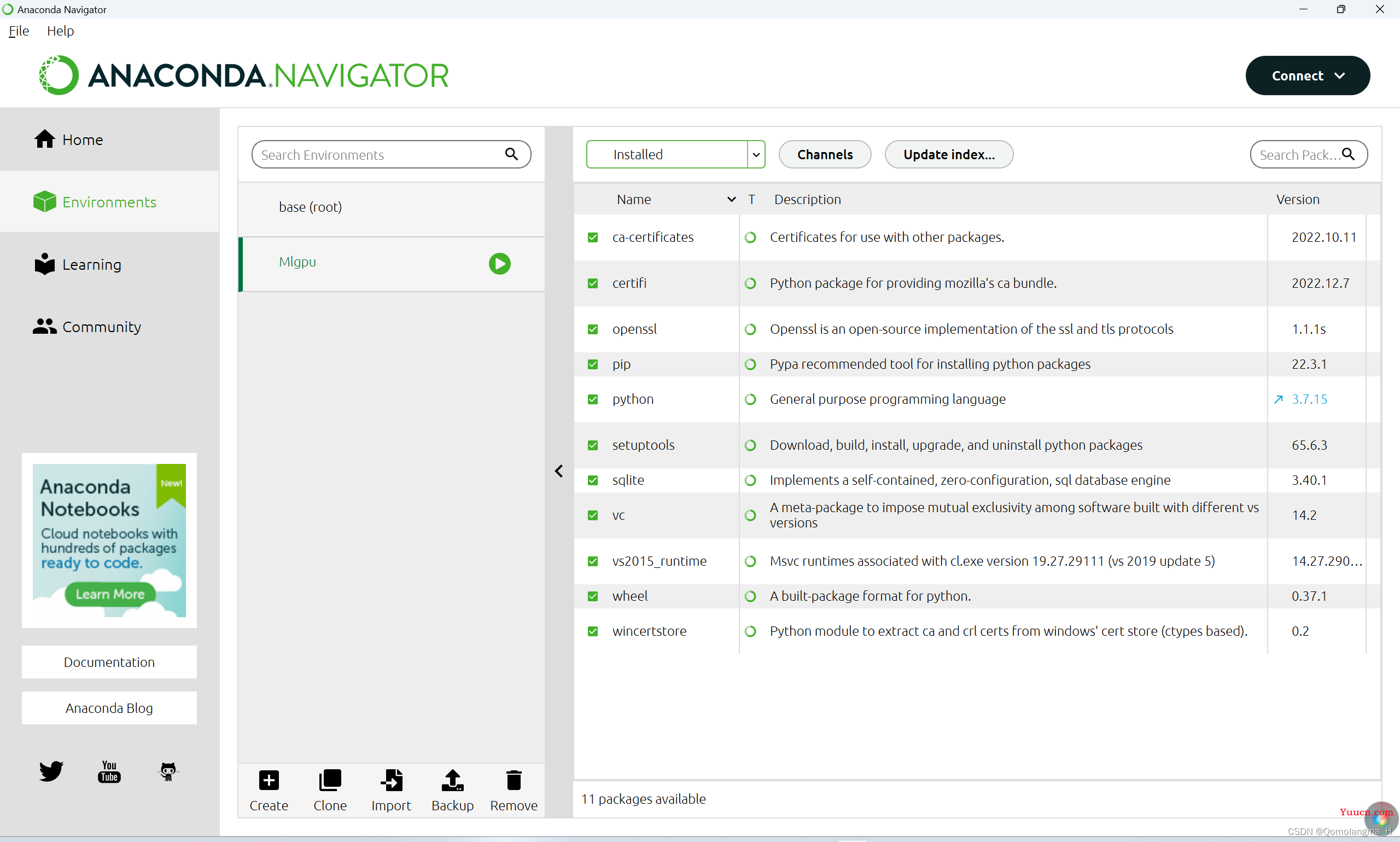Toggle the certifi package checkbox
The height and width of the screenshot is (842, 1400).
[593, 283]
